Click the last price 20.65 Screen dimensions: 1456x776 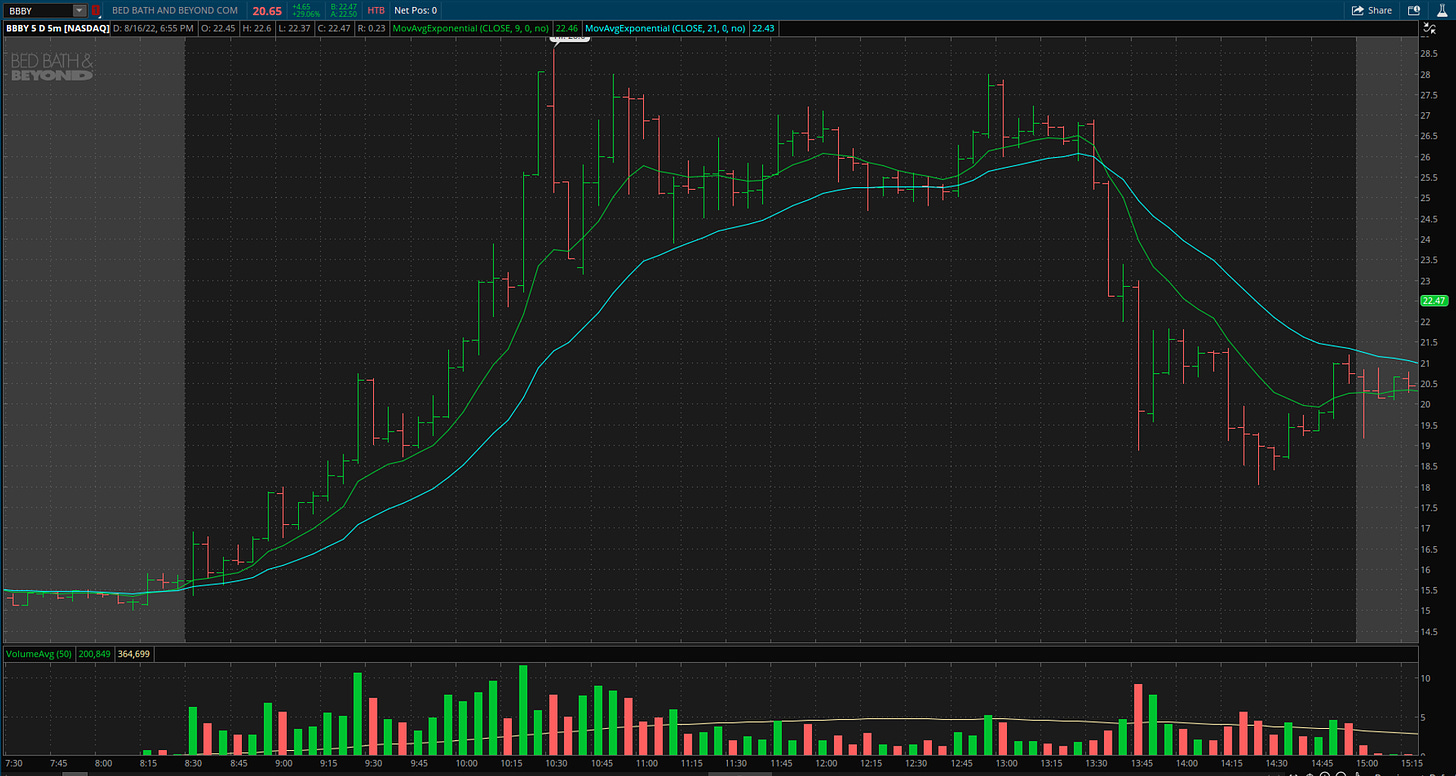click(267, 10)
